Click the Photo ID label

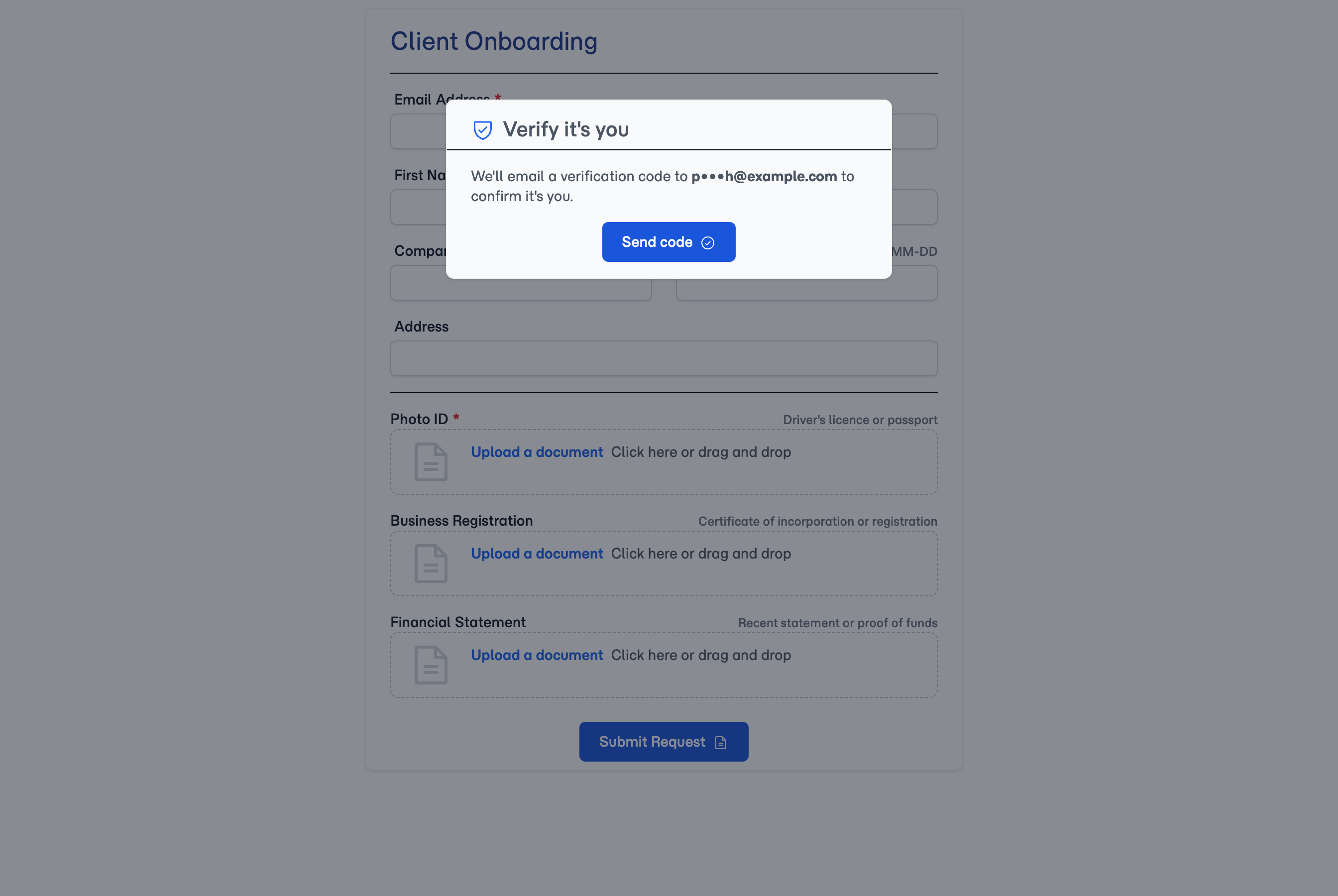419,419
